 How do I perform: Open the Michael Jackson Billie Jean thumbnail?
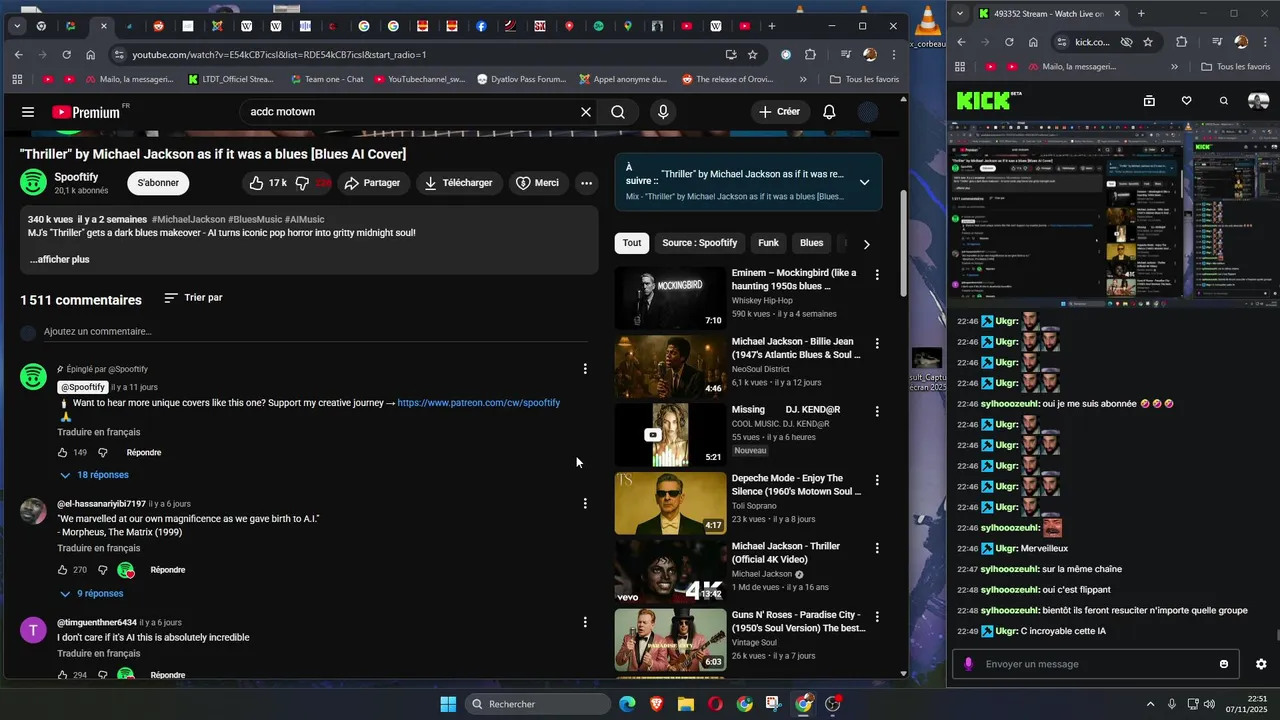tap(670, 367)
